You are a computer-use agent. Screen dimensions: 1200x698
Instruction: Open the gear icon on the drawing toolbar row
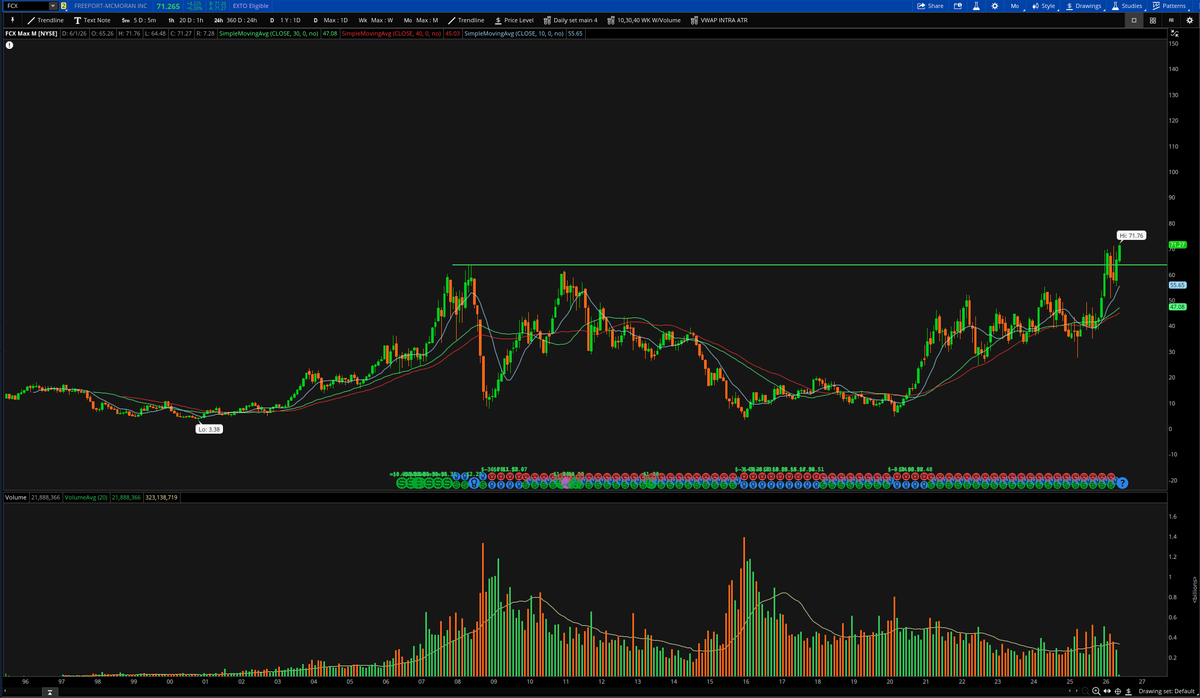coord(1189,20)
